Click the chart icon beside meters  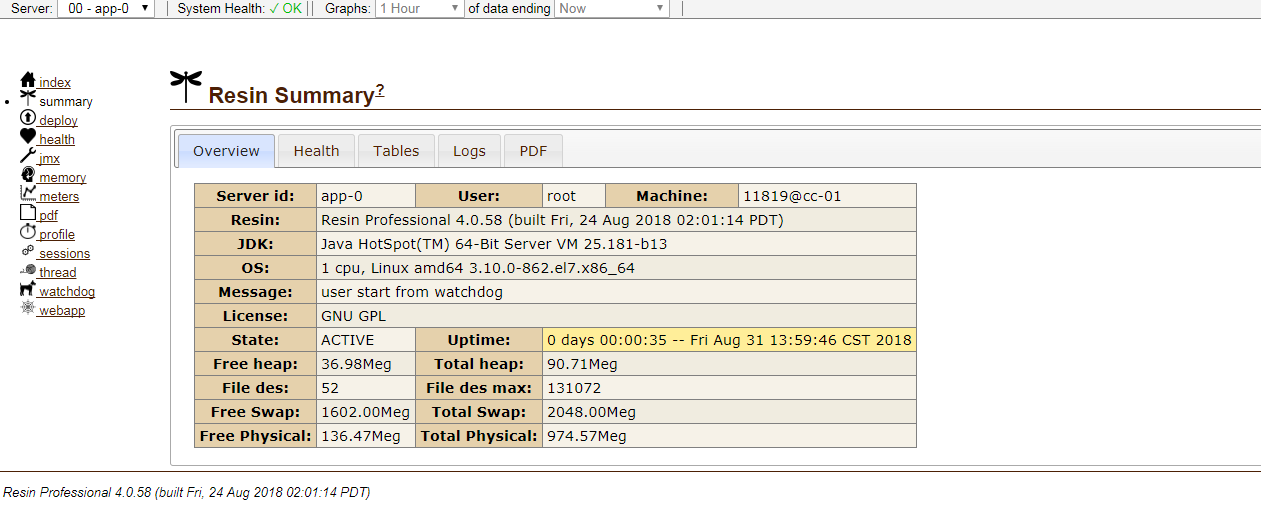pyautogui.click(x=28, y=194)
